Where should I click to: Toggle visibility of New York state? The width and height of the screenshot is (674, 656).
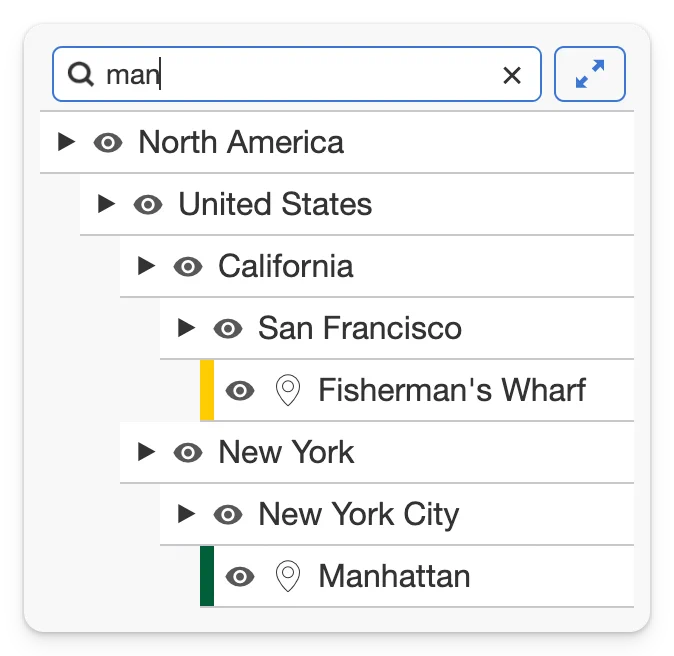pyautogui.click(x=188, y=453)
